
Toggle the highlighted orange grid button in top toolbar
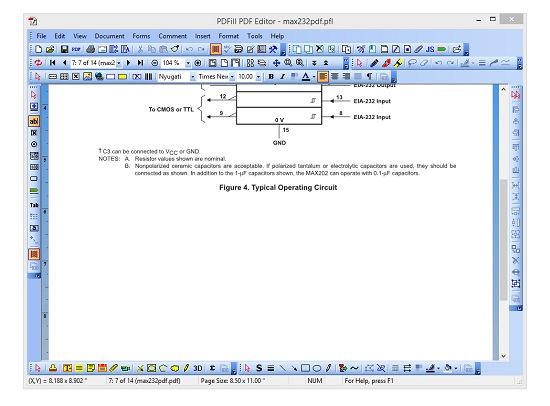click(215, 49)
